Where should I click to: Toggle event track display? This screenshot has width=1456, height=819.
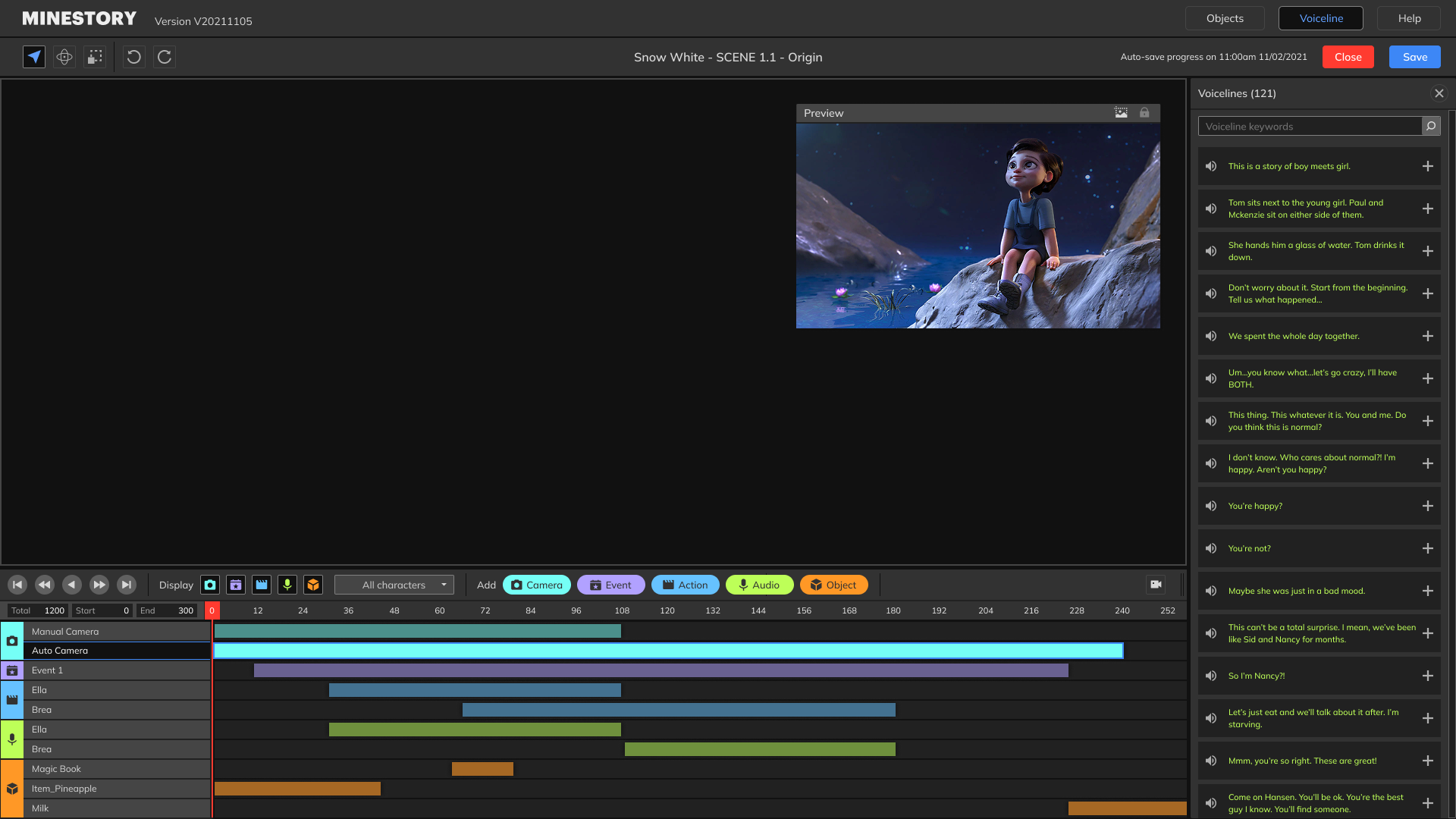click(x=236, y=585)
